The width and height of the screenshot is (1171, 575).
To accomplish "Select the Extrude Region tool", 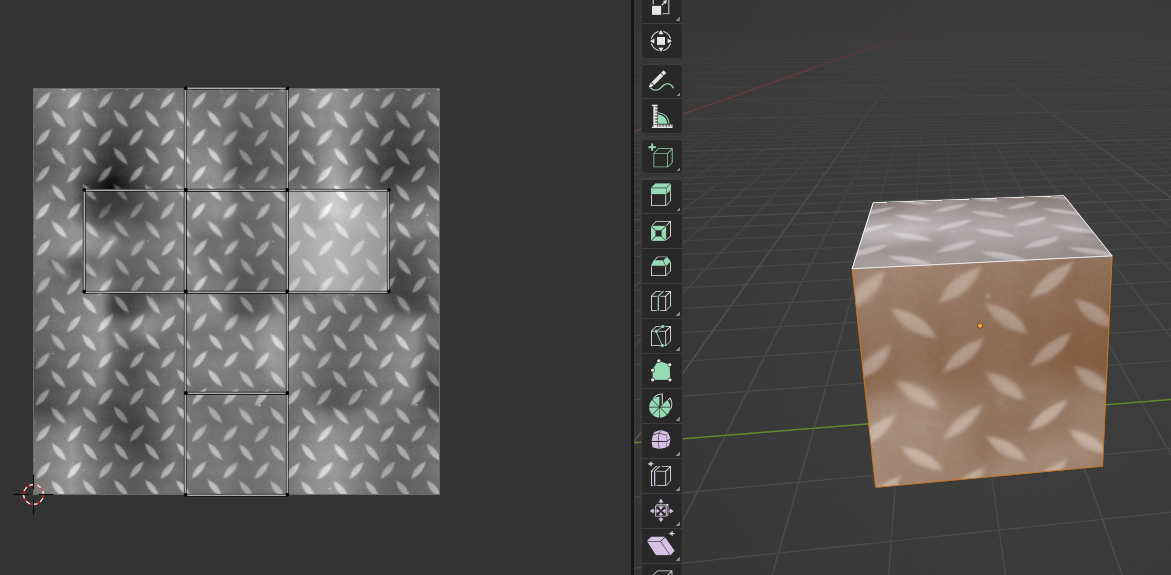I will [662, 196].
